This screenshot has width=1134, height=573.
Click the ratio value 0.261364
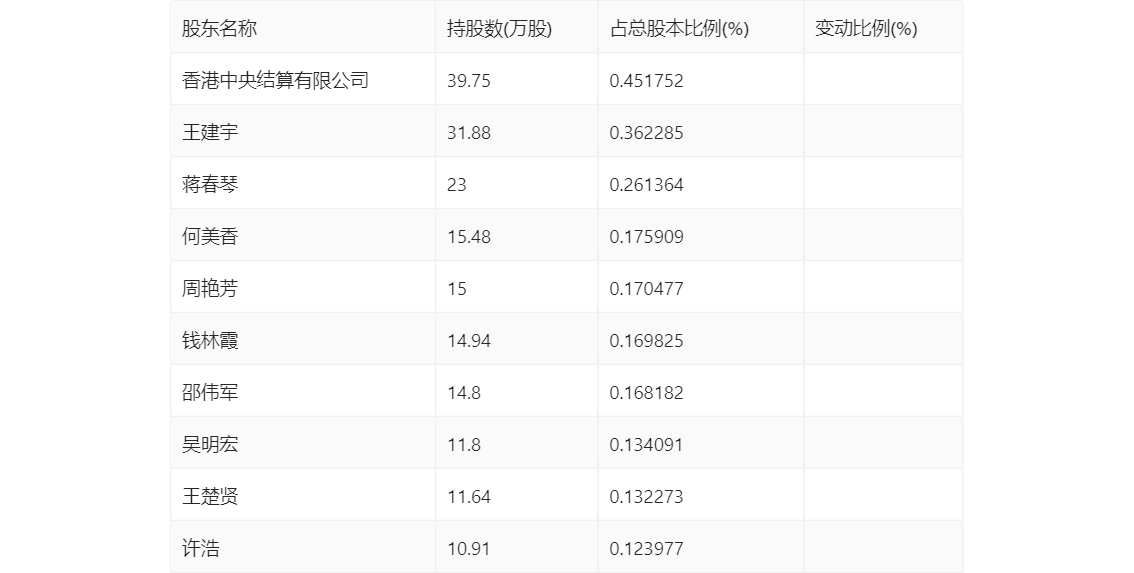coord(647,185)
